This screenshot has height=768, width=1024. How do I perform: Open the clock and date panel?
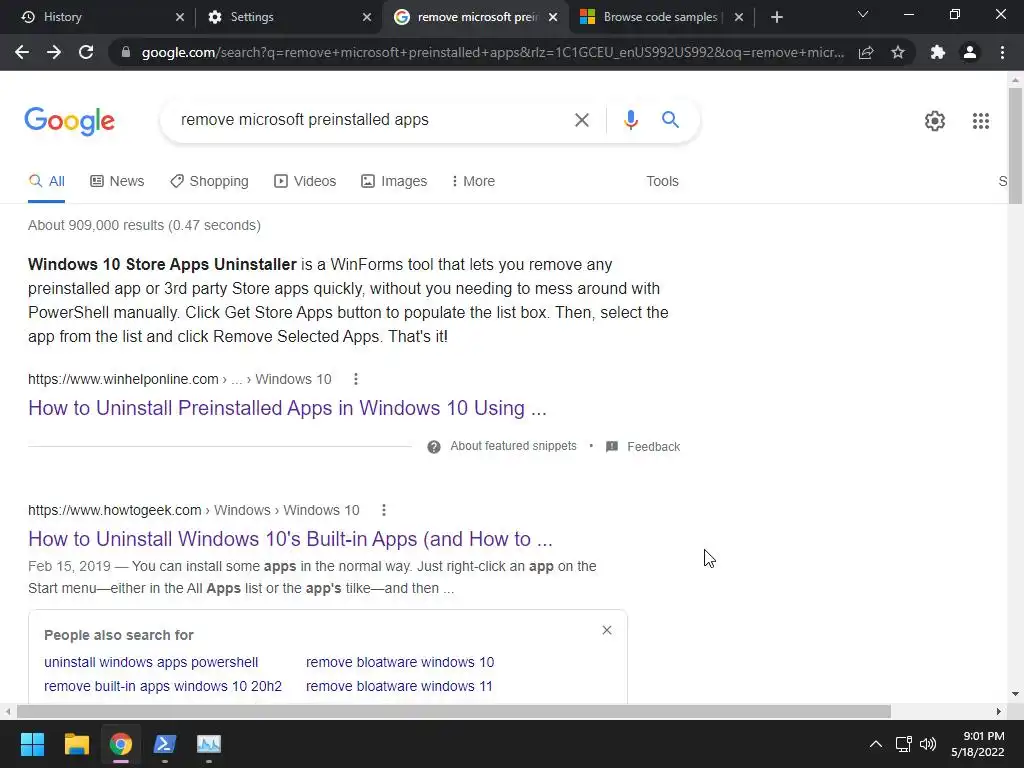pyautogui.click(x=978, y=744)
